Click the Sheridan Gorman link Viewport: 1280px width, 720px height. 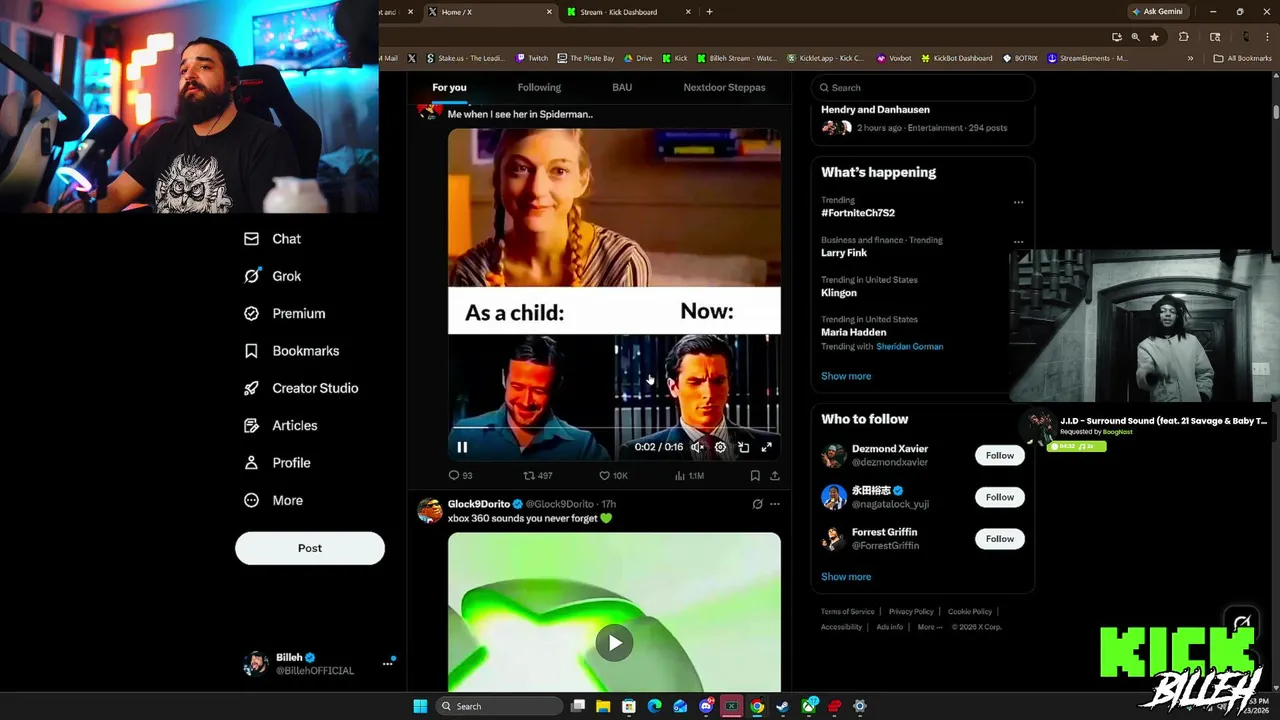pos(909,346)
